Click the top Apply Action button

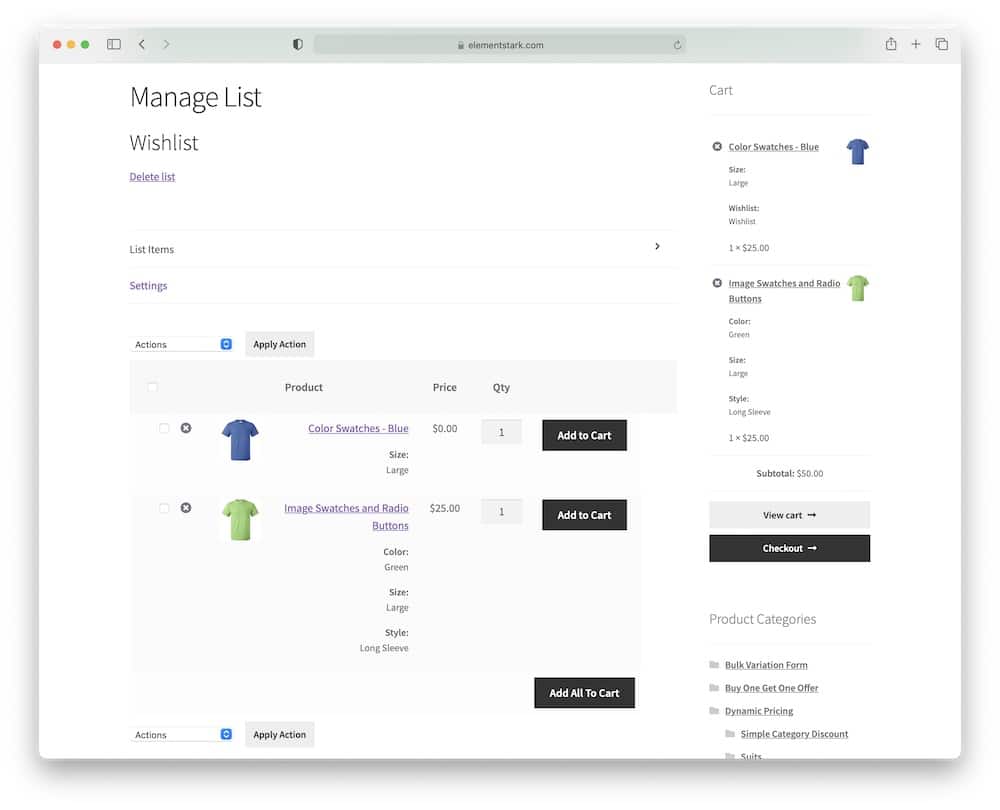tap(279, 344)
